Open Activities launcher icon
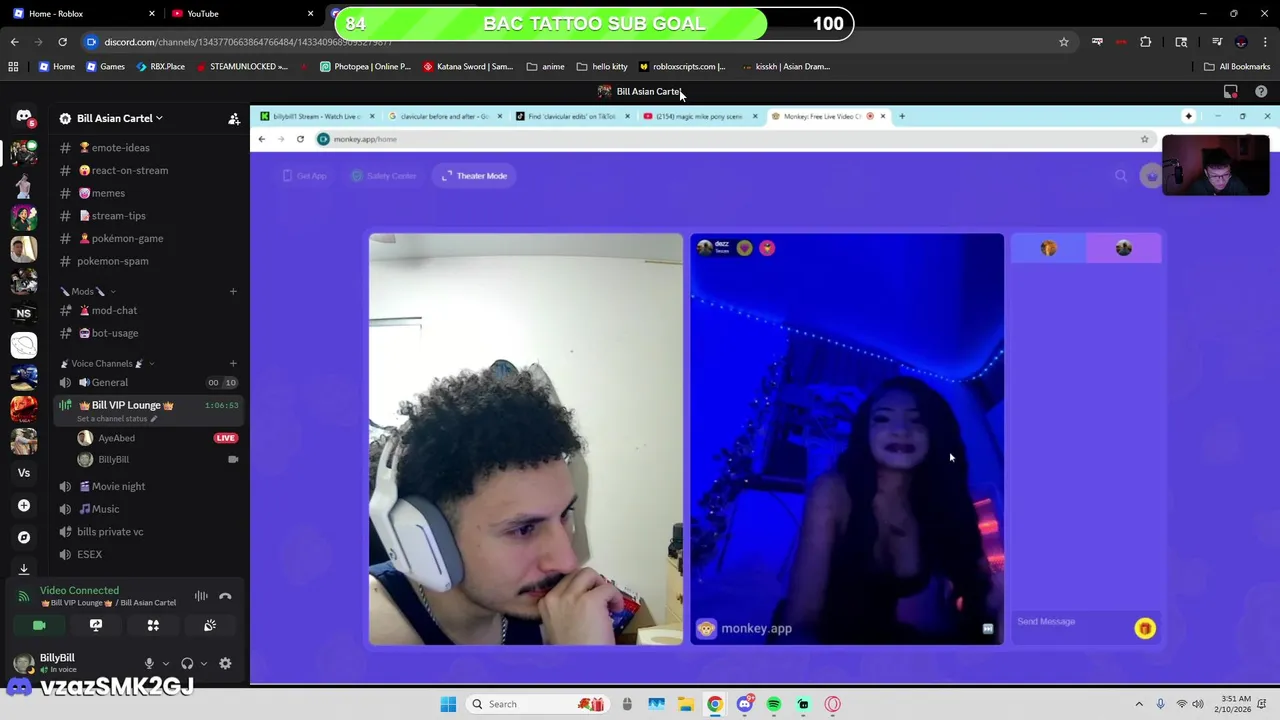The image size is (1280, 720). pyautogui.click(x=153, y=625)
